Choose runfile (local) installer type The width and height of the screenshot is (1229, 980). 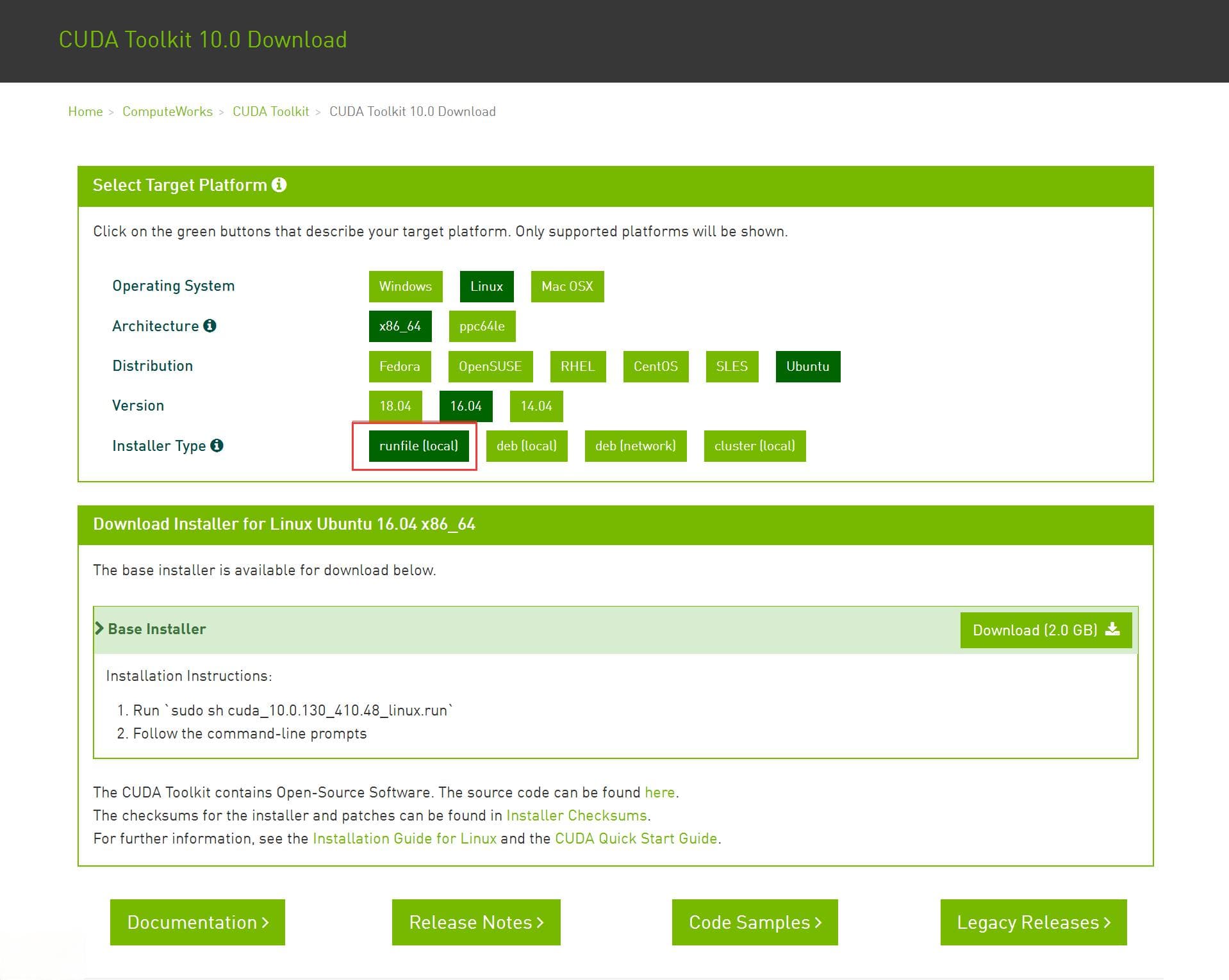point(418,446)
